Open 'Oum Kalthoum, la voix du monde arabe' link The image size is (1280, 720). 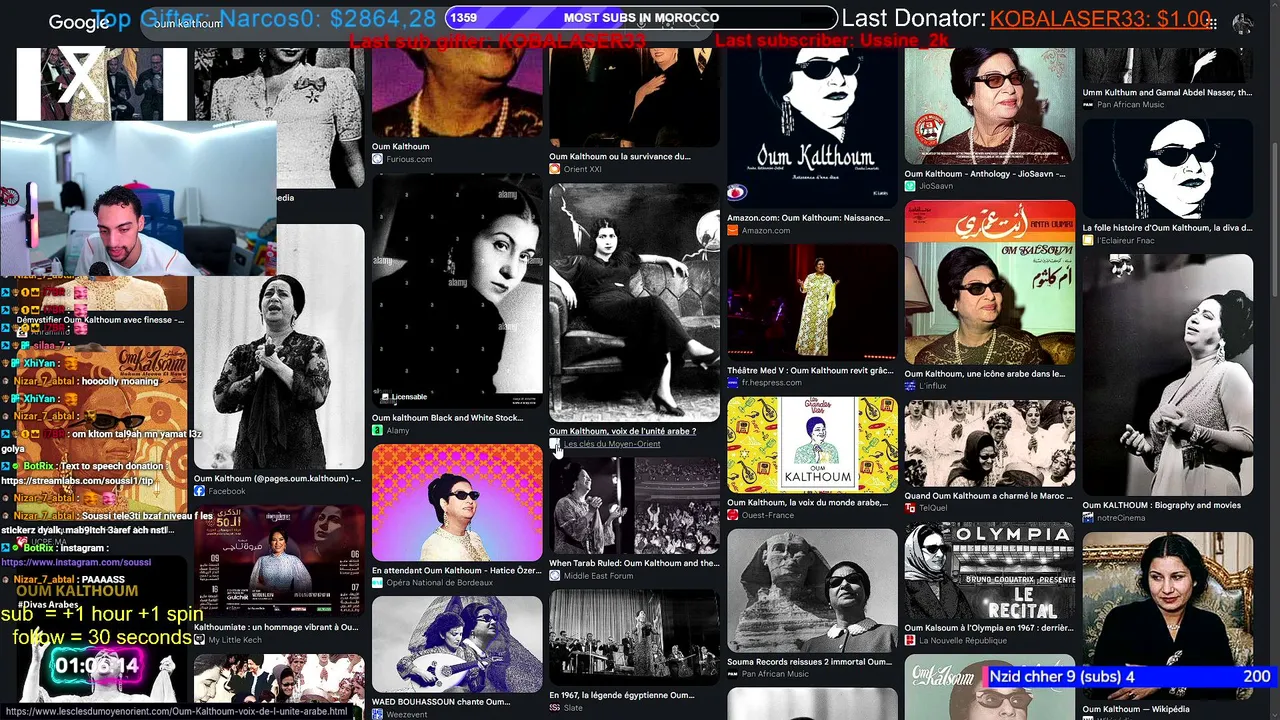[x=808, y=502]
